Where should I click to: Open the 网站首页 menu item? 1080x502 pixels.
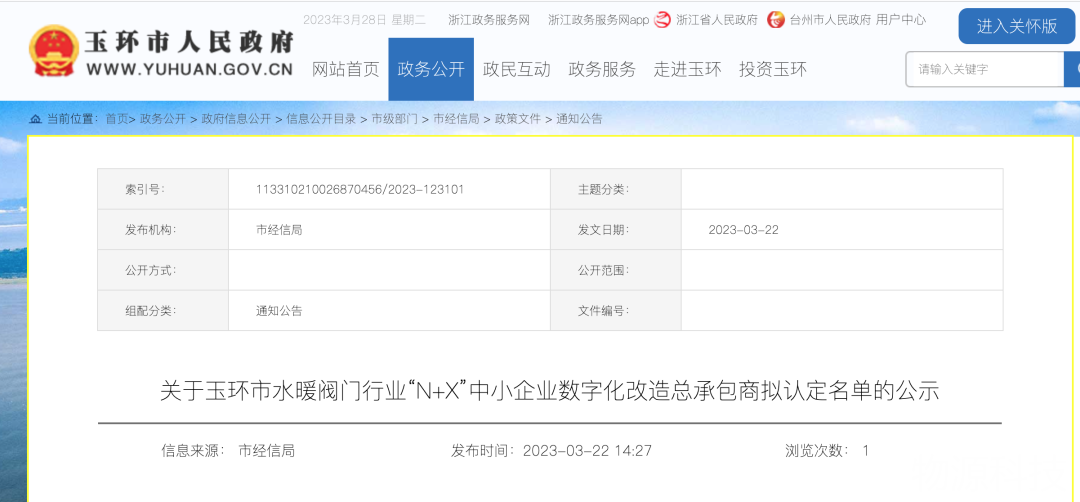pyautogui.click(x=346, y=69)
